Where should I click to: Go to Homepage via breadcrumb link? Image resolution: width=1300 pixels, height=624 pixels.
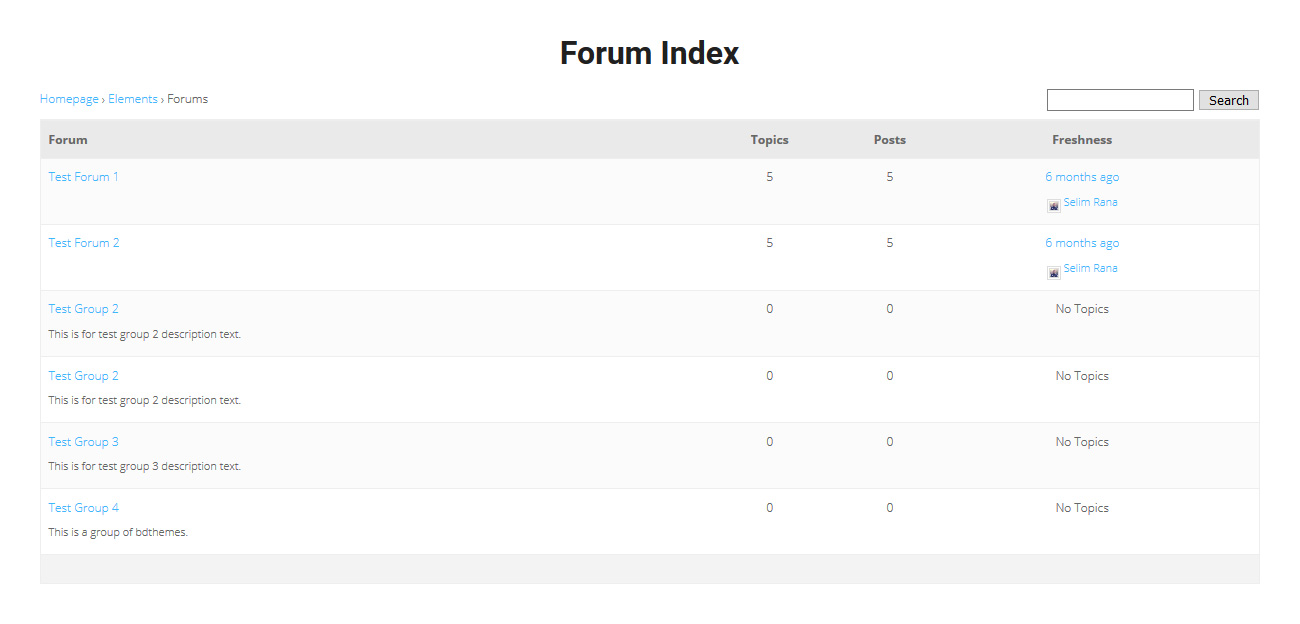(x=69, y=99)
